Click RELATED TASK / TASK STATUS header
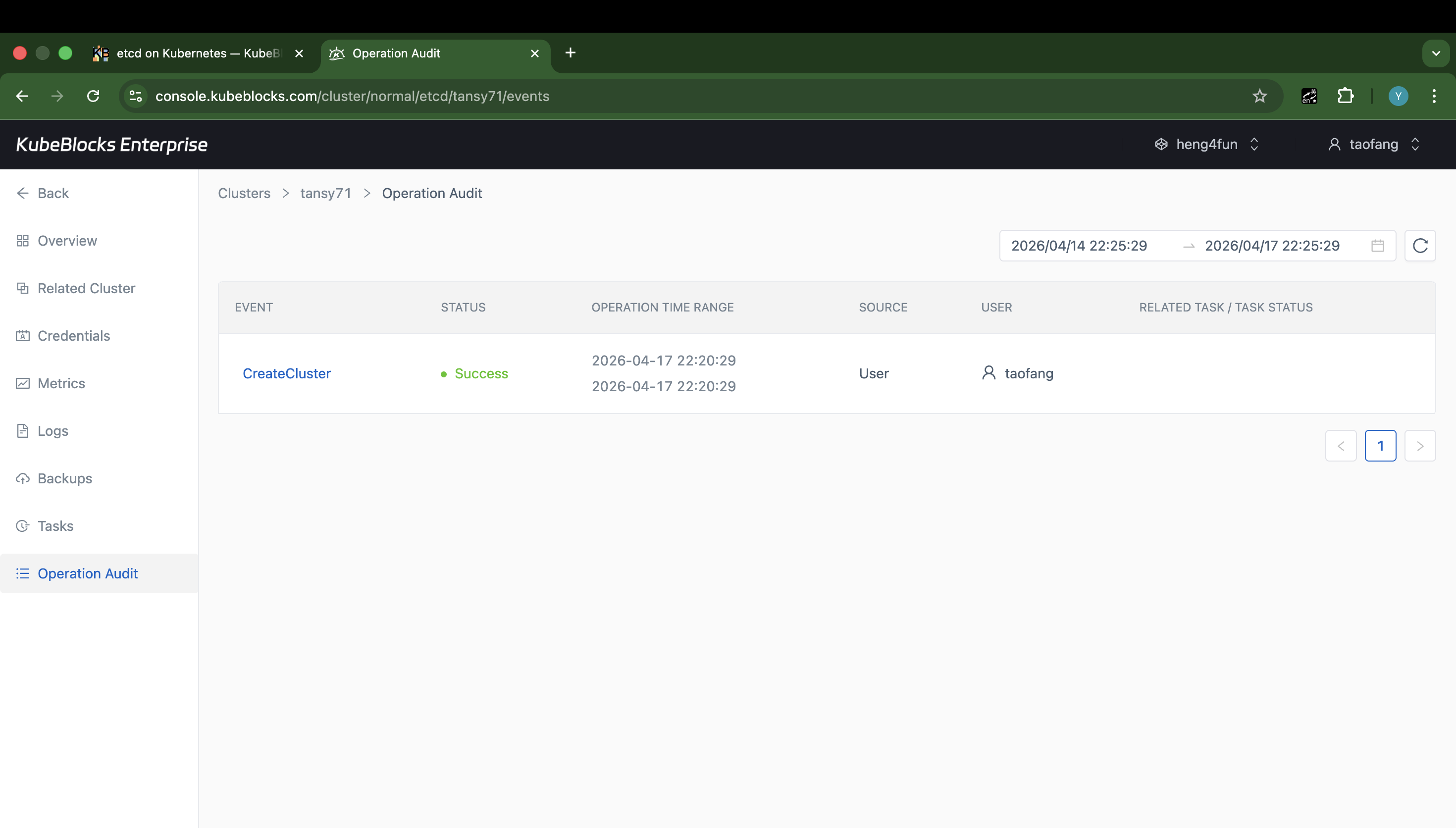This screenshot has width=1456, height=828. (1226, 308)
